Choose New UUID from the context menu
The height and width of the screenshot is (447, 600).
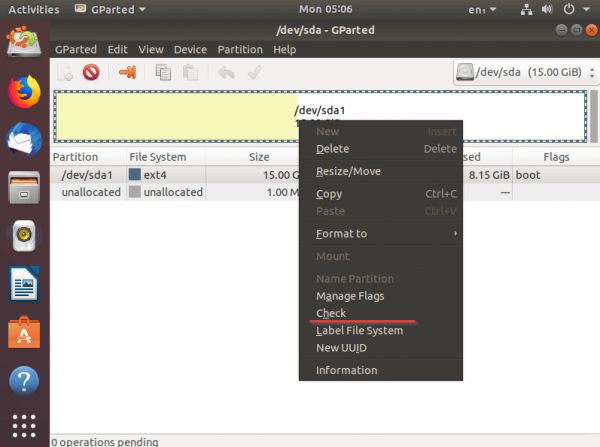click(x=381, y=347)
